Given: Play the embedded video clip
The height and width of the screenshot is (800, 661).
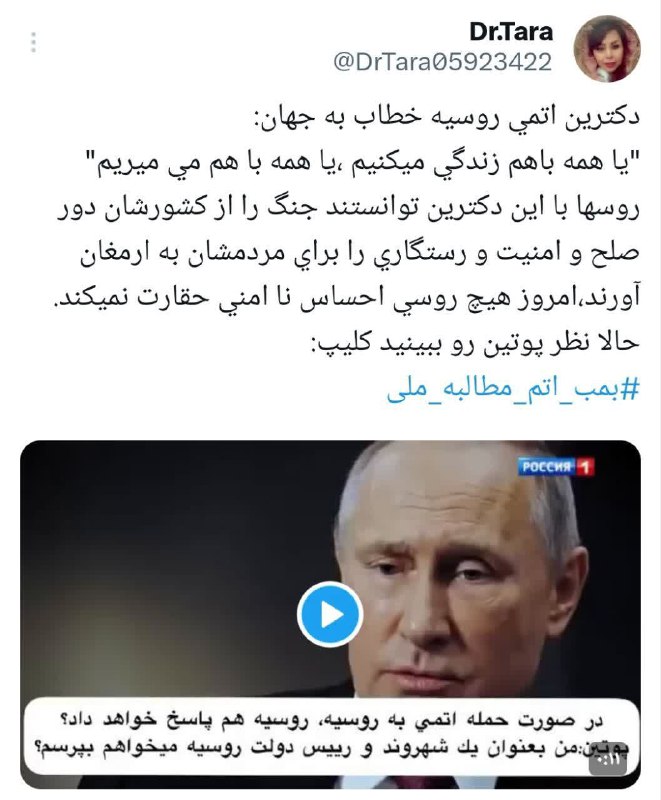Looking at the screenshot, I should coord(330,615).
